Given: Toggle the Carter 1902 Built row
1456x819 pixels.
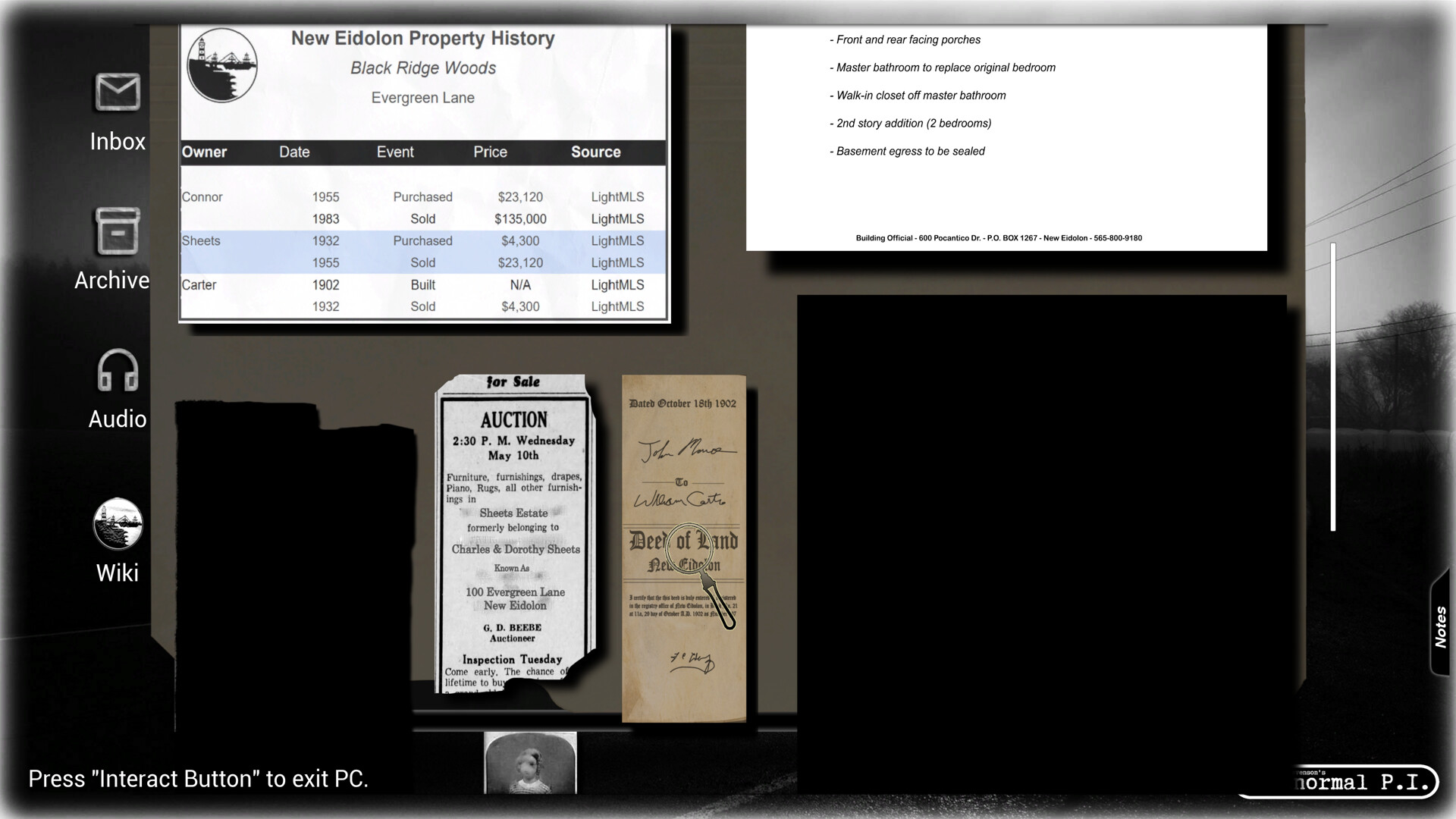Looking at the screenshot, I should pyautogui.click(x=417, y=285).
